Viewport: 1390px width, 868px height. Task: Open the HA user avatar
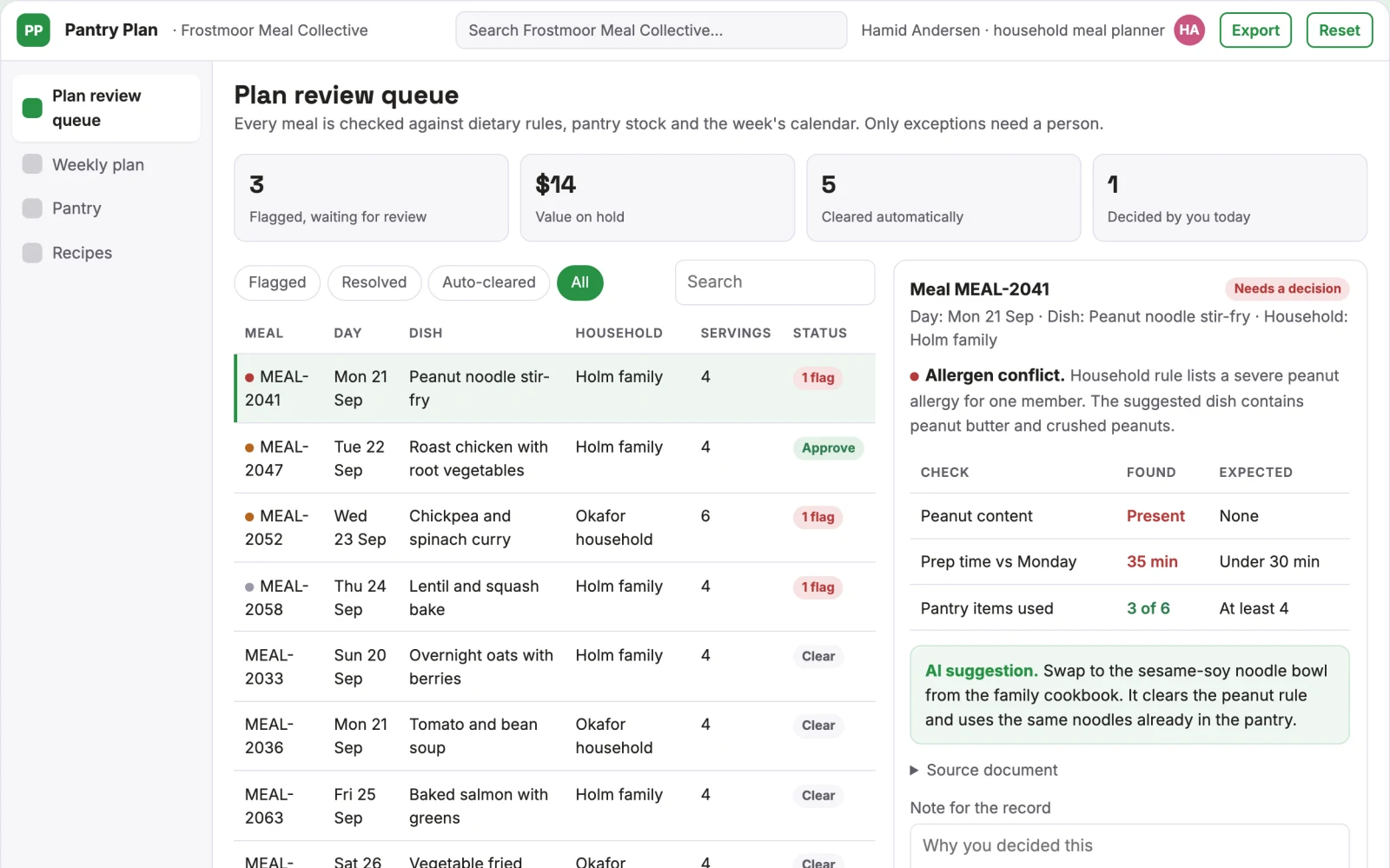coord(1189,30)
